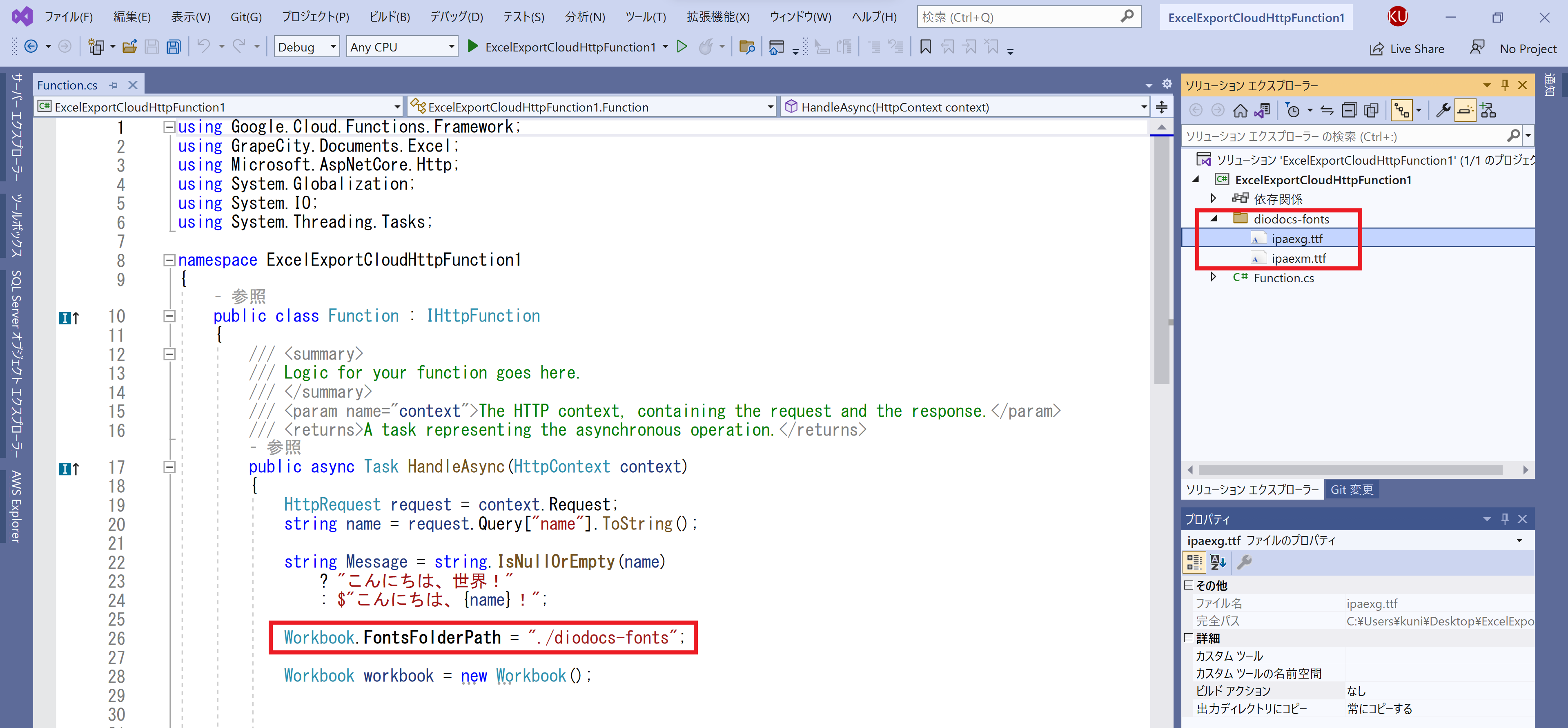Viewport: 1568px width, 728px height.
Task: Toggle the Solution Explorer track active item button
Action: point(1402,110)
